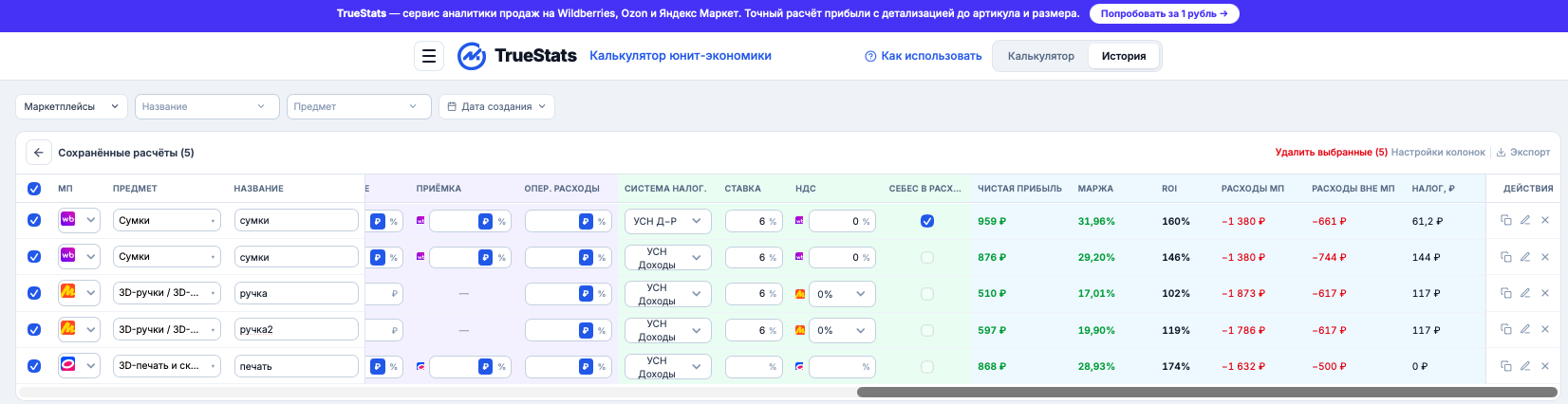Edit the печать row with pencil icon
The image size is (1568, 404).
pos(1525,366)
